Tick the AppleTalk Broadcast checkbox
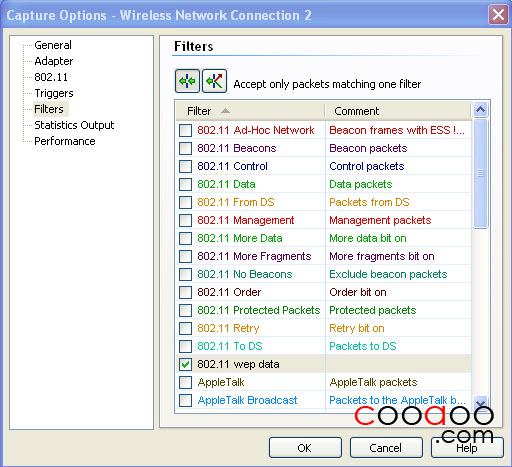This screenshot has width=512, height=467. (x=185, y=400)
